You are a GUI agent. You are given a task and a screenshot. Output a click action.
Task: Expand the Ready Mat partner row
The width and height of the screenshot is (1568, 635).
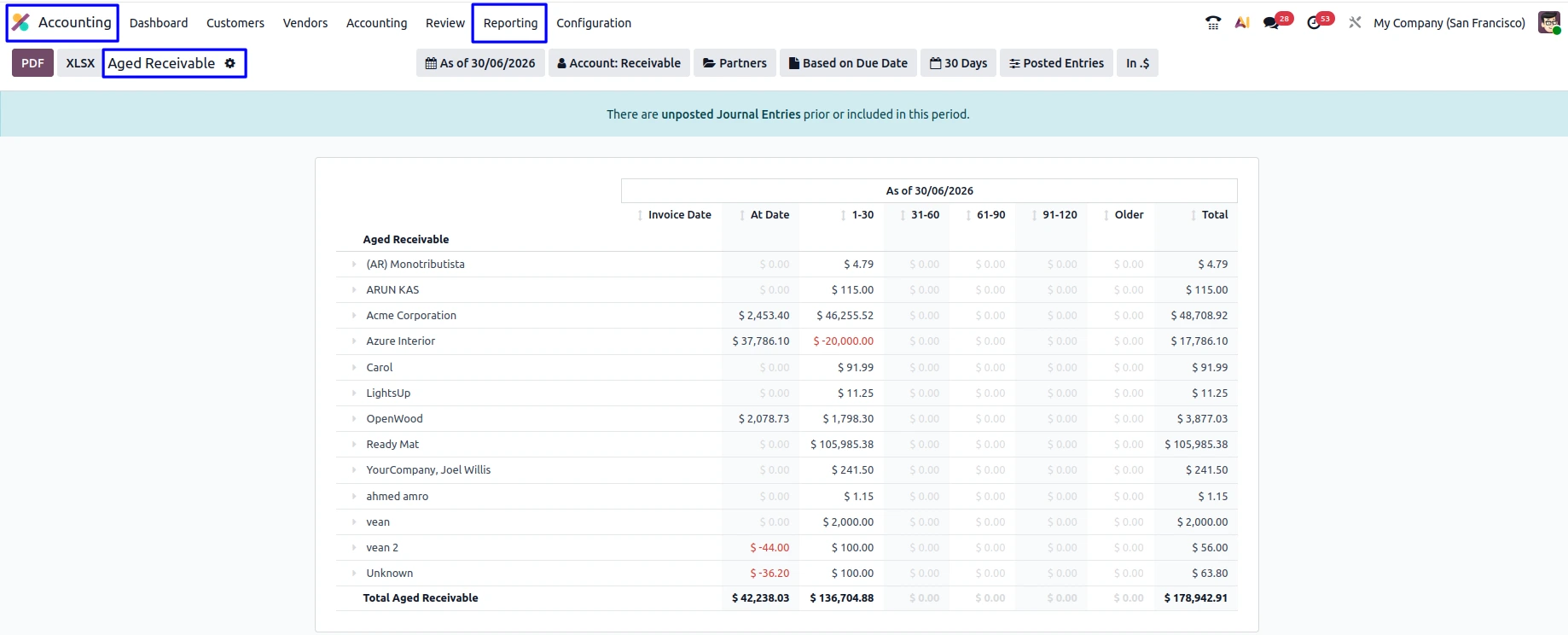[x=354, y=445]
